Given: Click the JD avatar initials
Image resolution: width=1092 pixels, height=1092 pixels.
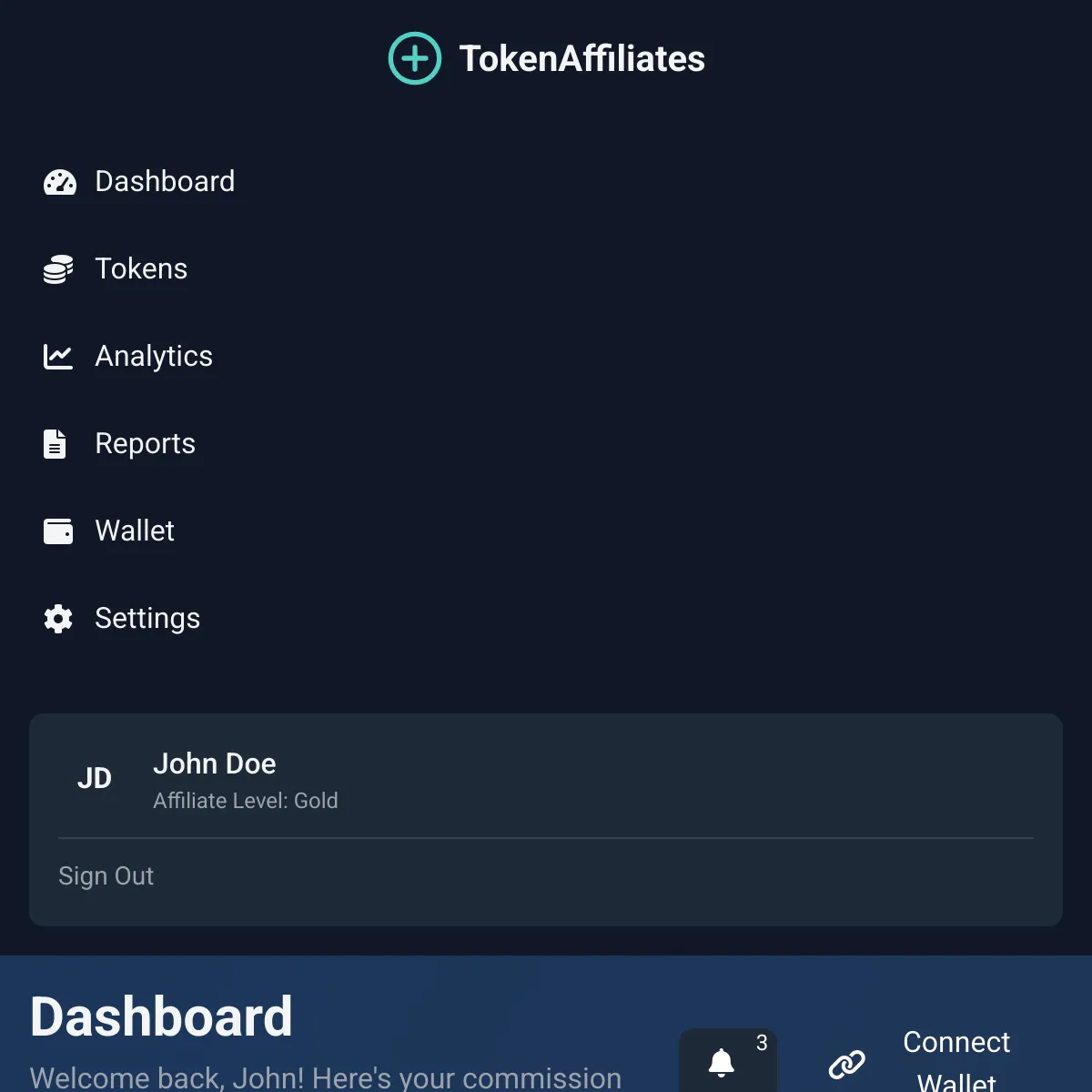Looking at the screenshot, I should point(94,778).
